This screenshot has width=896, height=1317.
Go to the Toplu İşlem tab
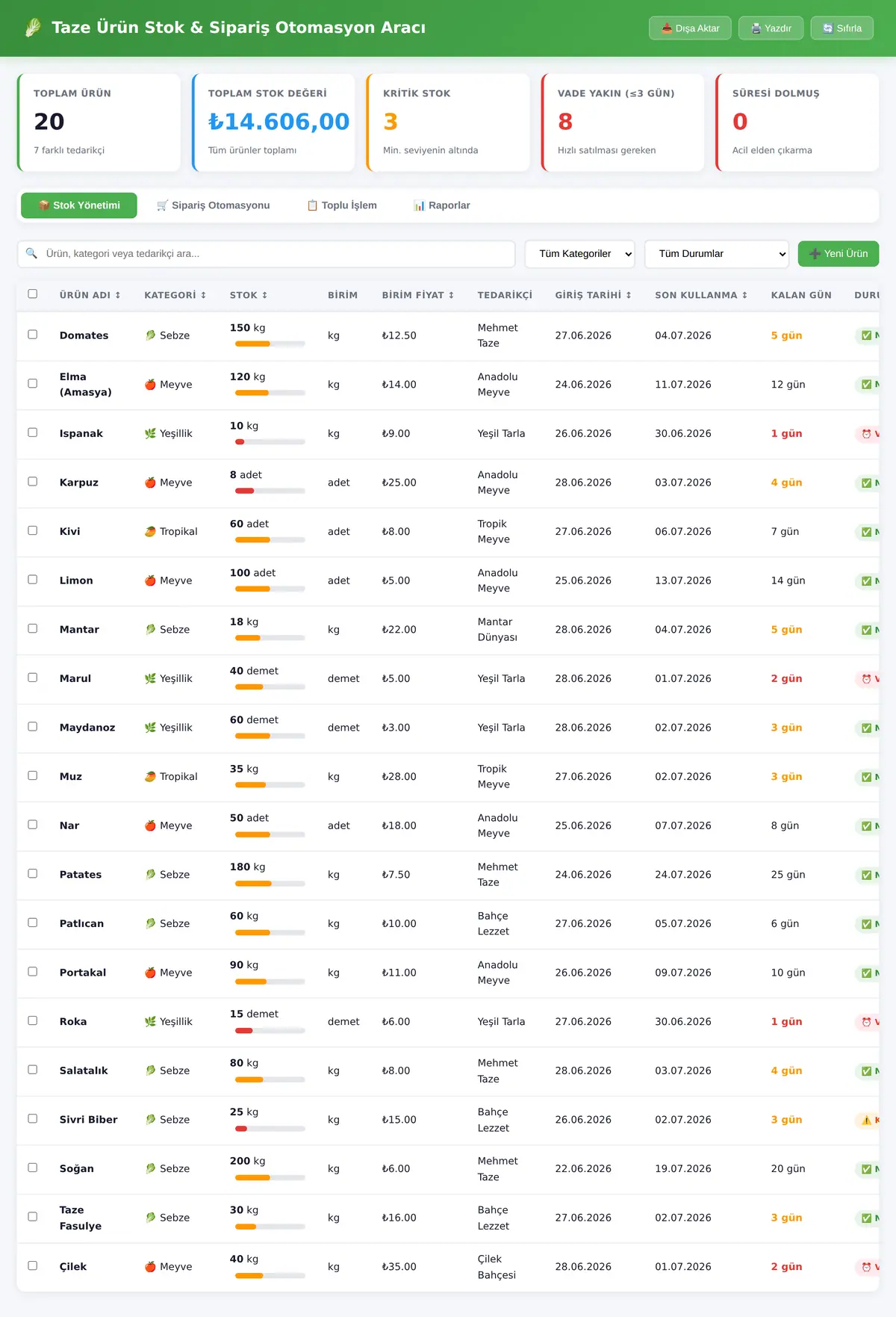pos(342,205)
